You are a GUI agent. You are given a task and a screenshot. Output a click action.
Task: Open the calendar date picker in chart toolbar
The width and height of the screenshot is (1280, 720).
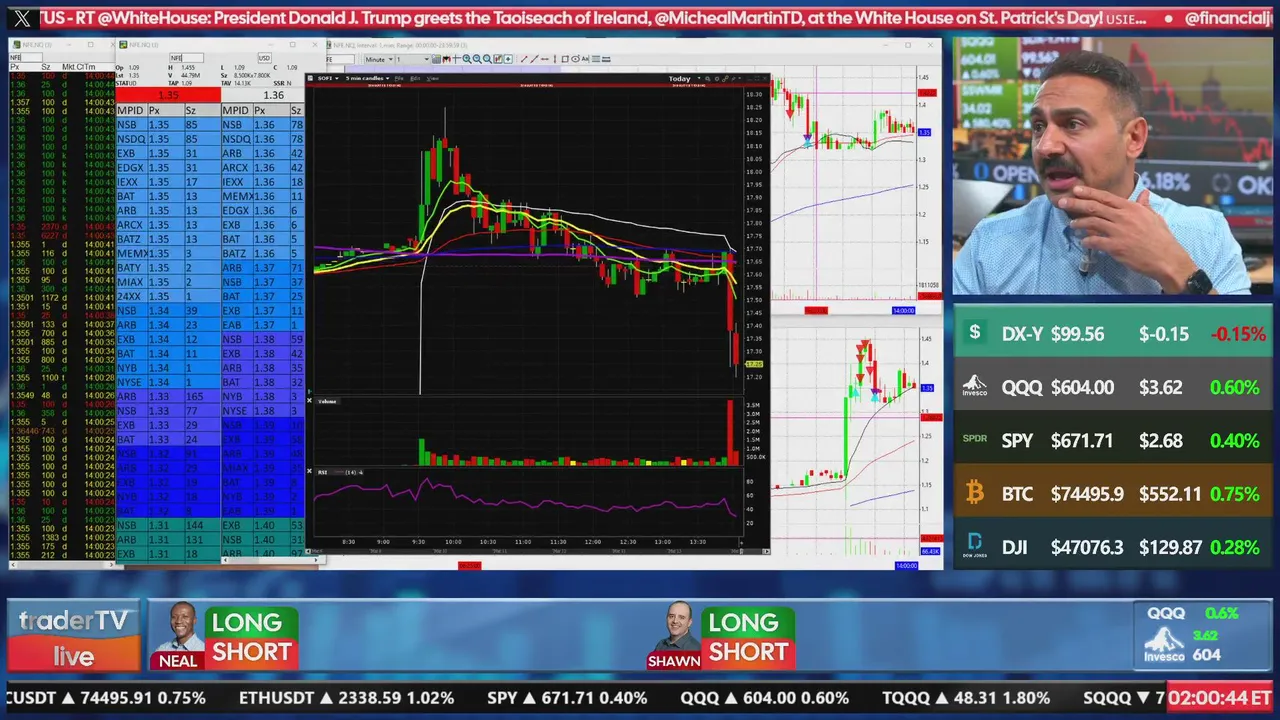(x=436, y=59)
